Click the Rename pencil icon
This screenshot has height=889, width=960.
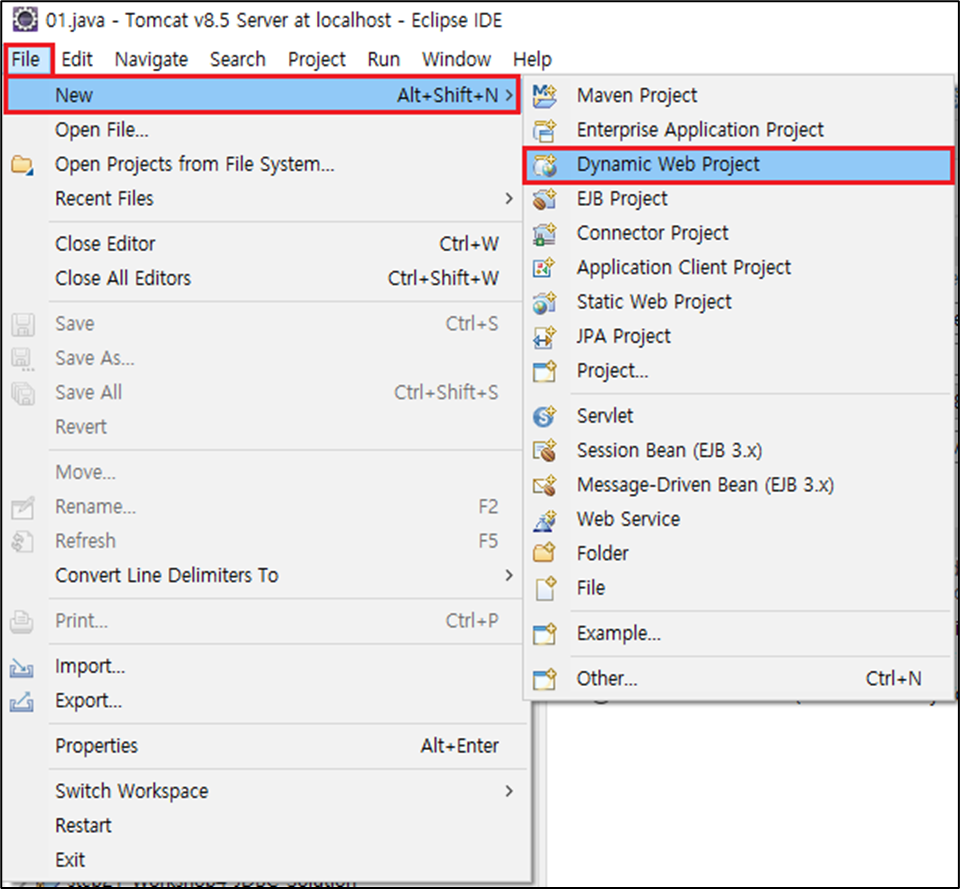pyautogui.click(x=23, y=507)
